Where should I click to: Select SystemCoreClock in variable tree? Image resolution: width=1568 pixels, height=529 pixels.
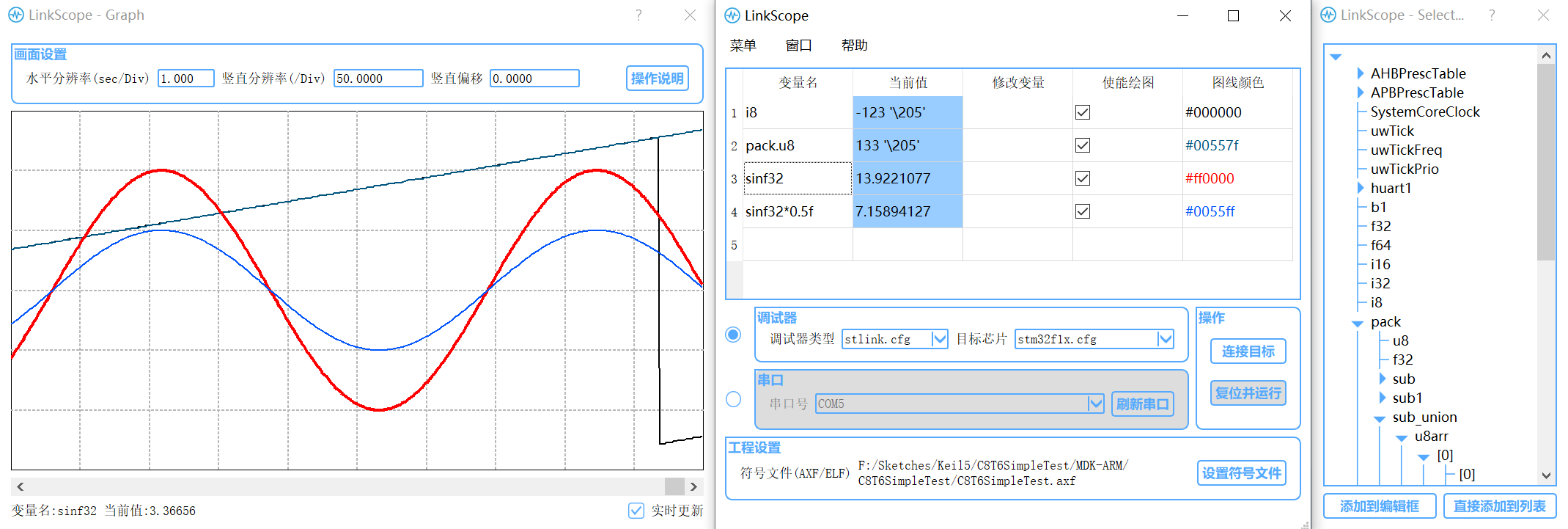(x=1425, y=112)
